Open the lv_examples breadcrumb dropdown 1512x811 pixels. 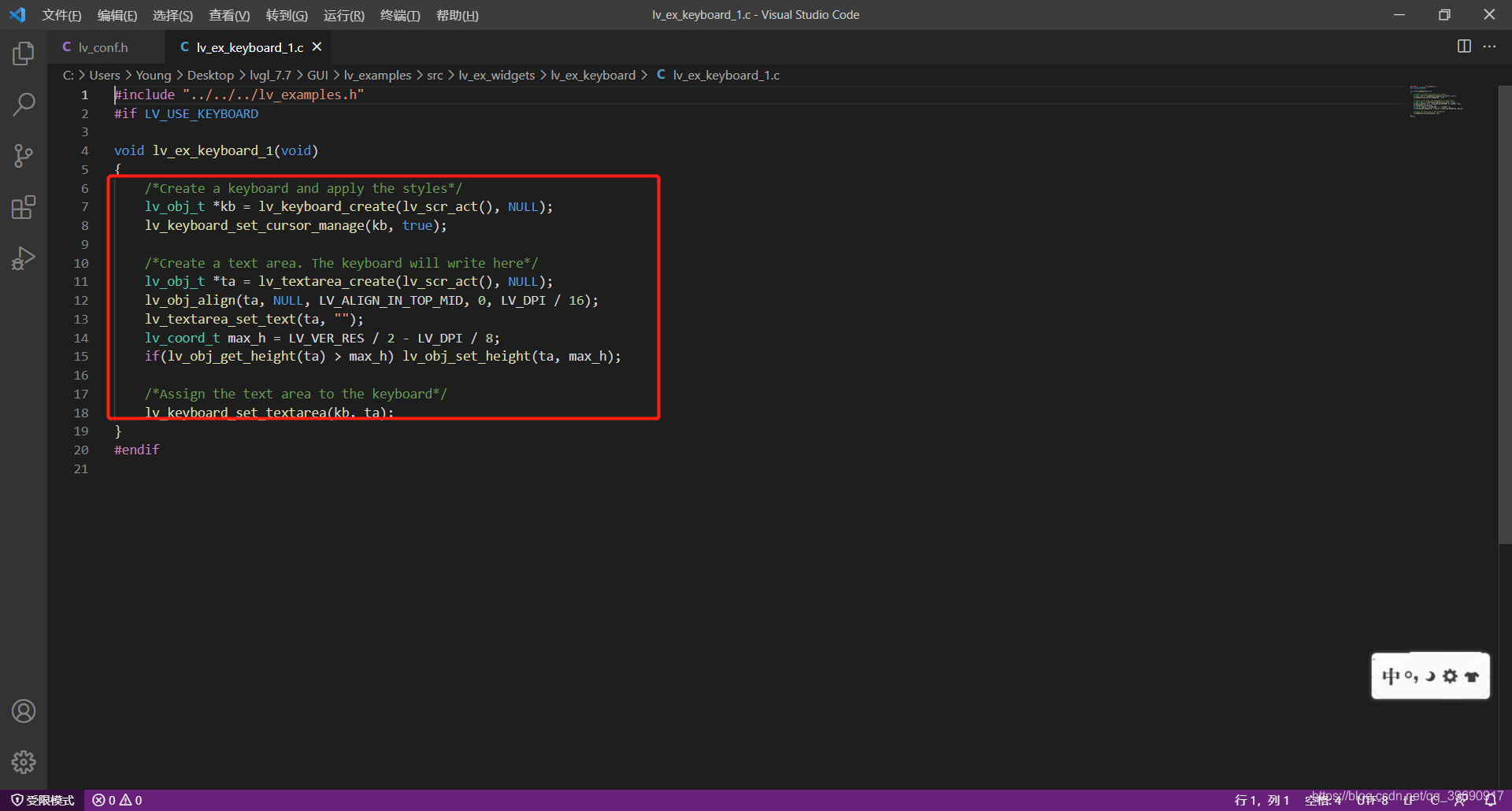378,75
